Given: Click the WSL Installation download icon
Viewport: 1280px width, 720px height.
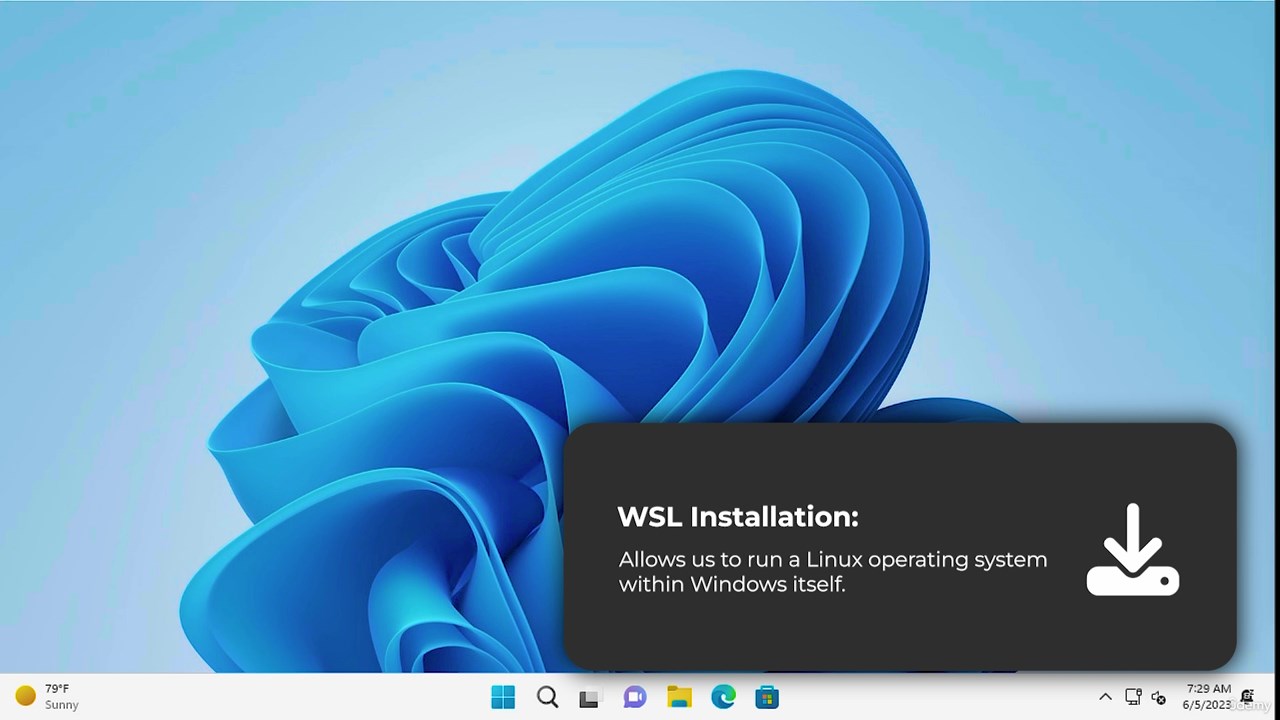Looking at the screenshot, I should pyautogui.click(x=1133, y=549).
